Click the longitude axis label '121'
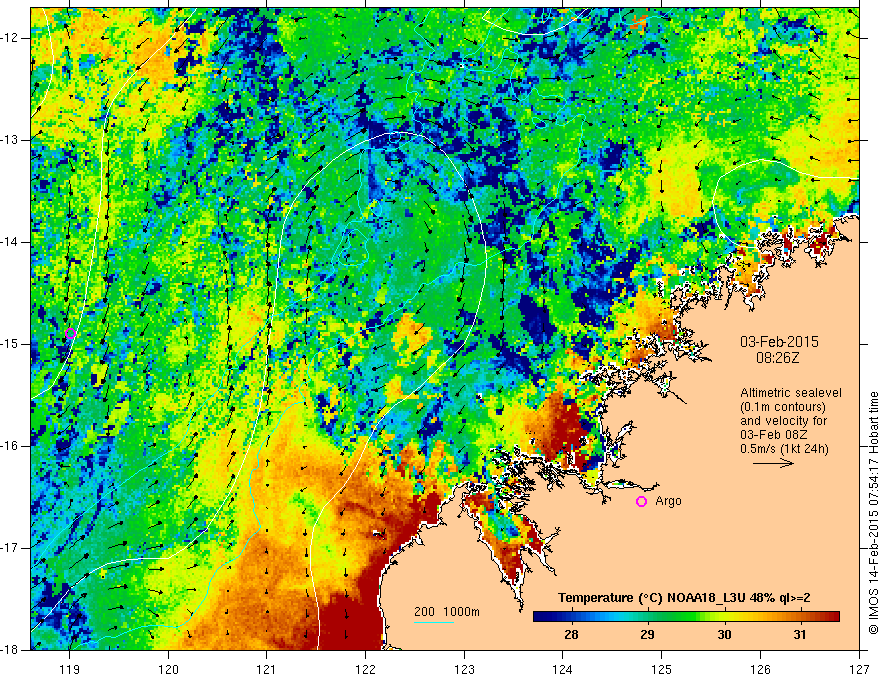 [x=267, y=669]
